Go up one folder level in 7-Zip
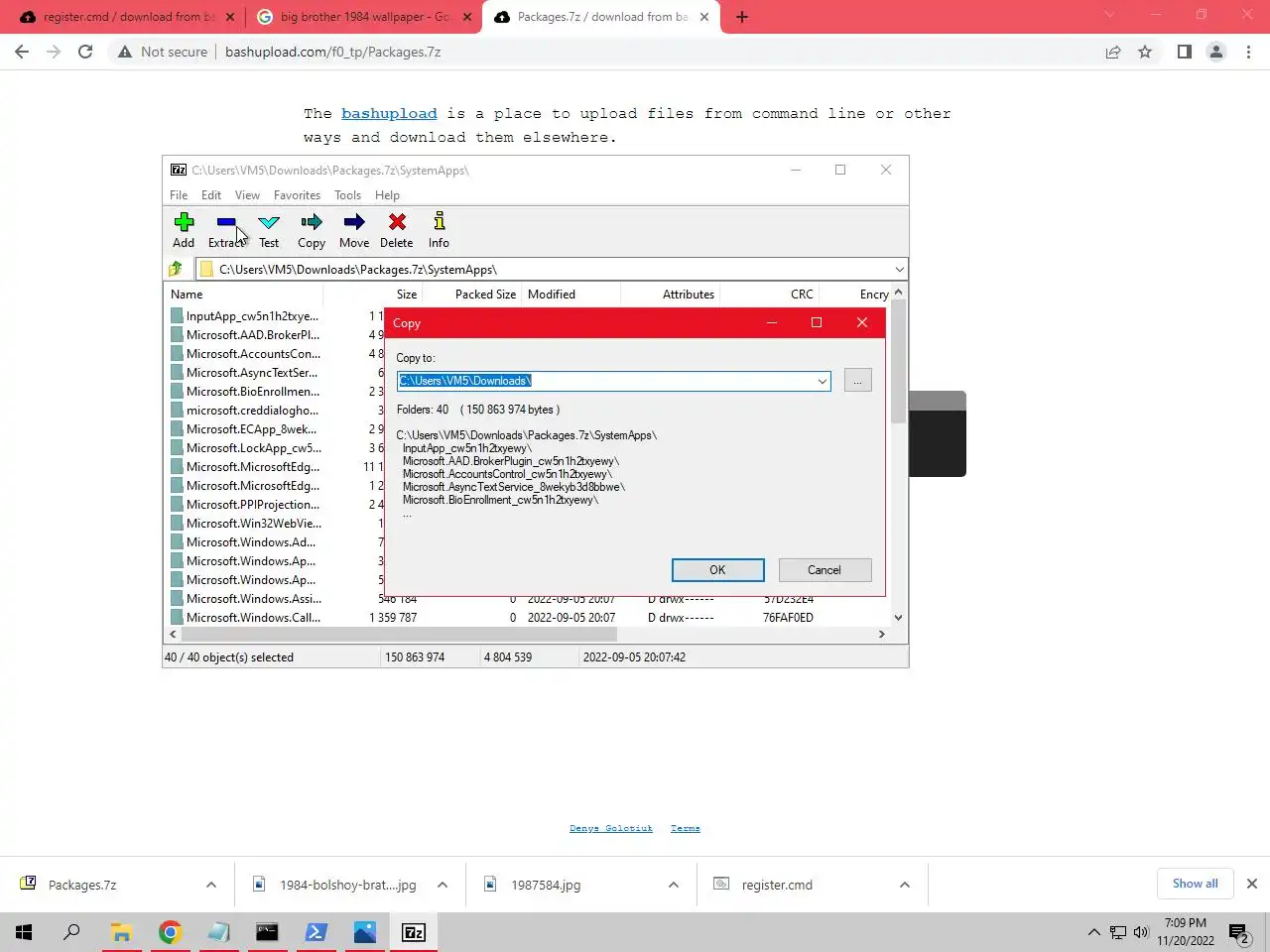 [x=176, y=269]
